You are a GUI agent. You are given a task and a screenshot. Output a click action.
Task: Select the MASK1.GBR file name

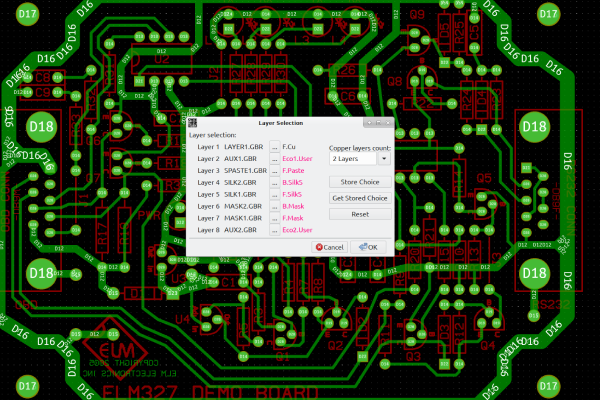(243, 218)
